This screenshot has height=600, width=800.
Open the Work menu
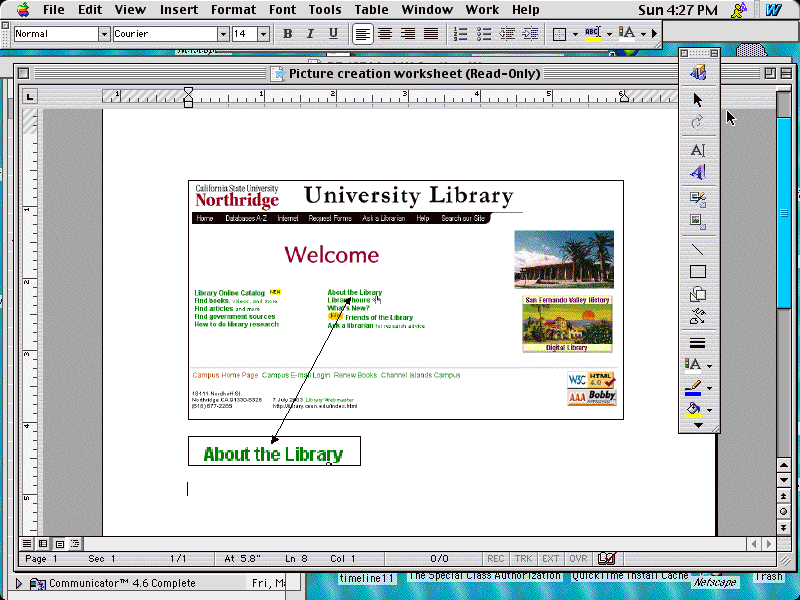pyautogui.click(x=482, y=10)
